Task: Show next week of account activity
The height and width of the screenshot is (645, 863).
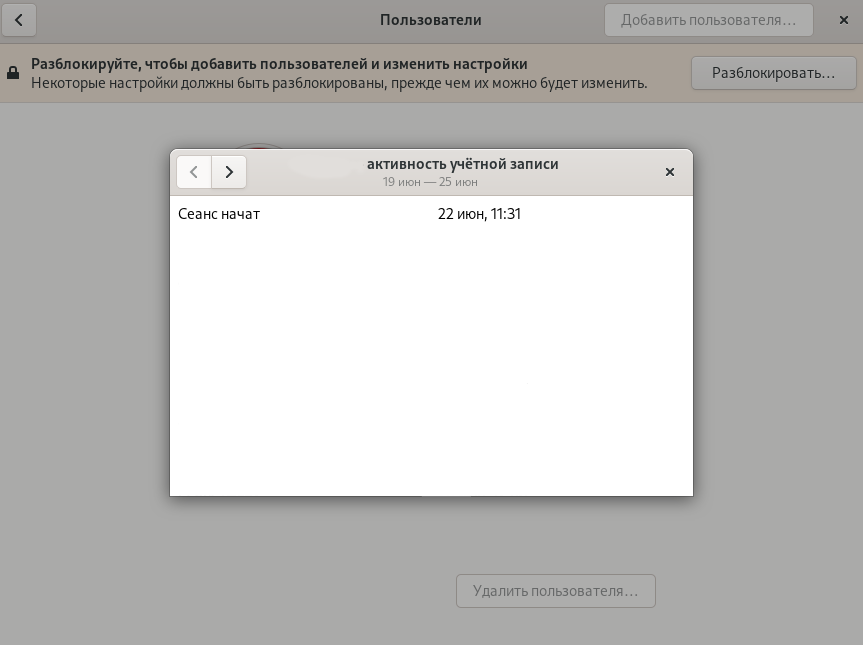Action: 229,172
